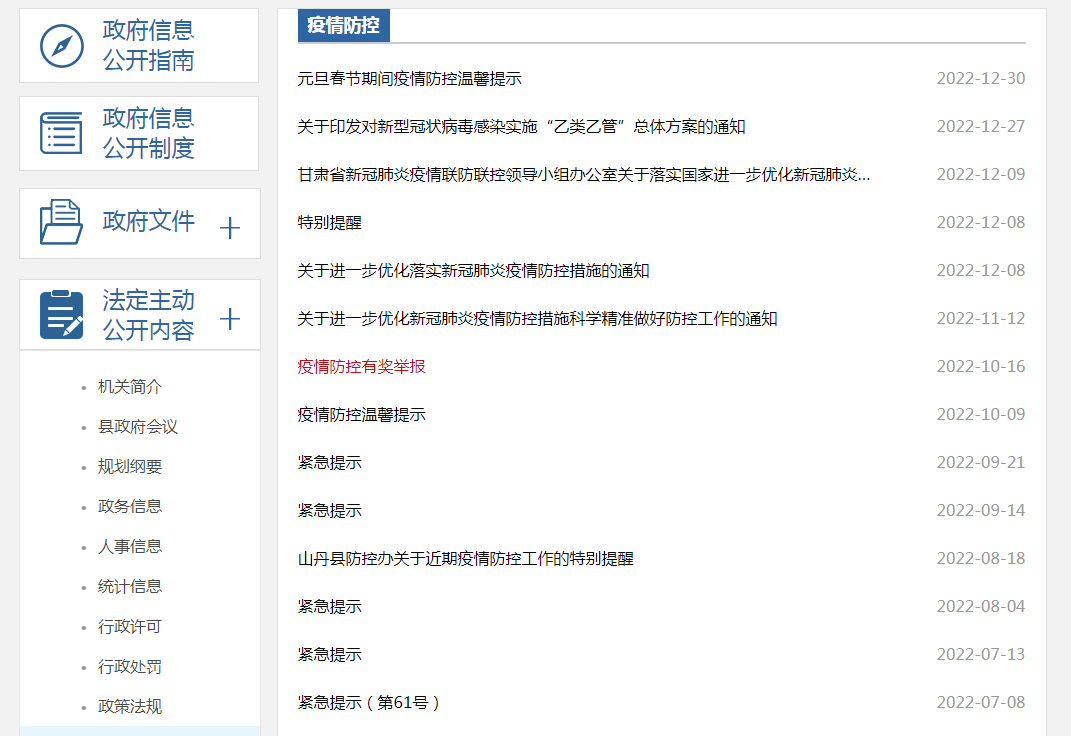This screenshot has height=736, width=1071.
Task: Click the date 2022-12-30
Action: point(980,79)
